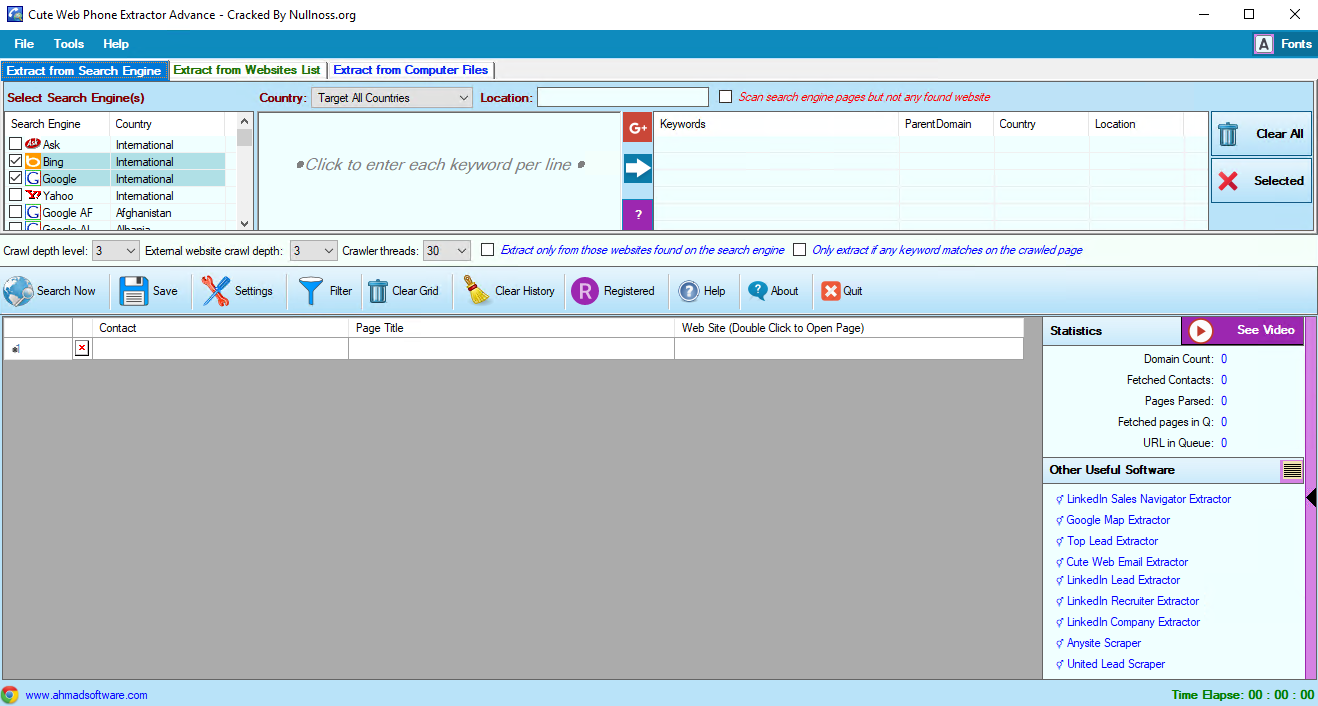Image resolution: width=1318 pixels, height=706 pixels.
Task: Click the Clear All trash bin icon
Action: pyautogui.click(x=1228, y=134)
